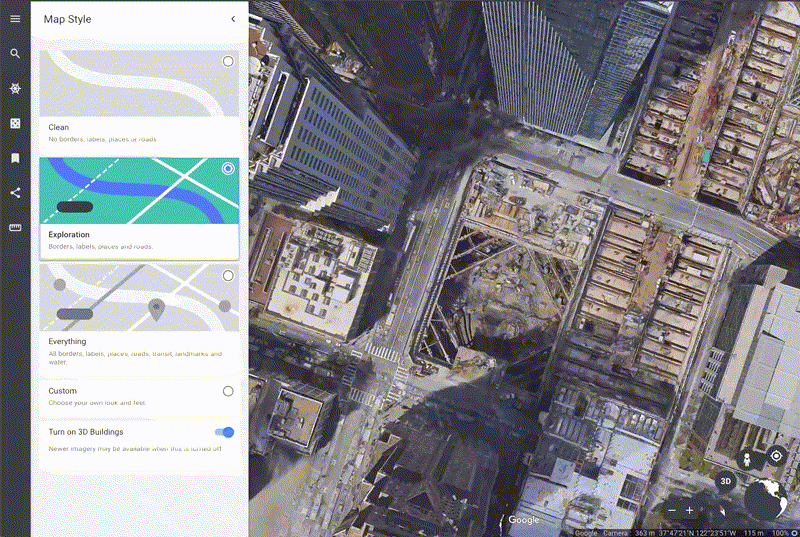Screen dimensions: 800x537
Task: Reset north with the compass needle
Action: click(721, 510)
